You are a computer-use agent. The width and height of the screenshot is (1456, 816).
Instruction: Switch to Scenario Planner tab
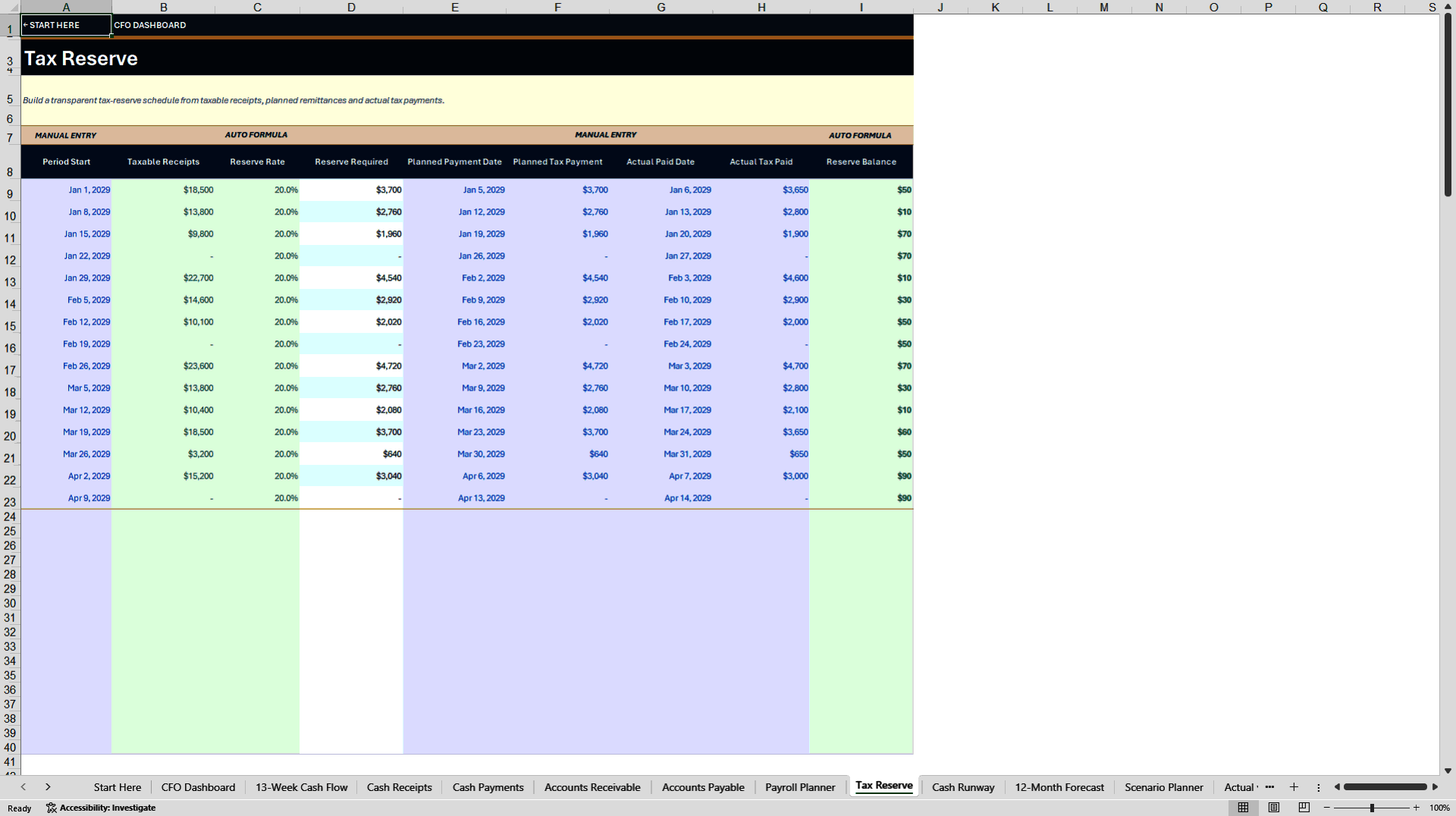tap(1163, 787)
